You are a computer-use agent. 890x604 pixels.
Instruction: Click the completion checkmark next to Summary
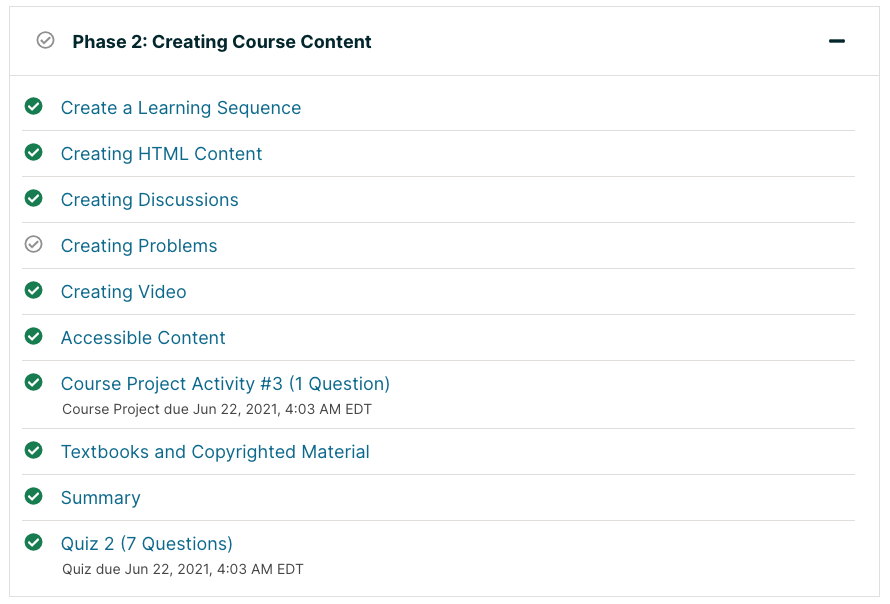(x=33, y=496)
